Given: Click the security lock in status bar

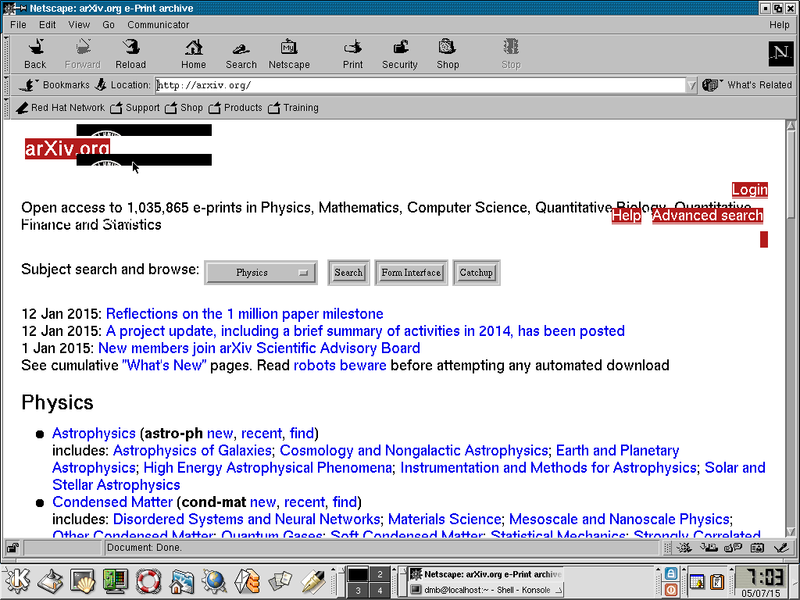Looking at the screenshot, I should tap(12, 548).
